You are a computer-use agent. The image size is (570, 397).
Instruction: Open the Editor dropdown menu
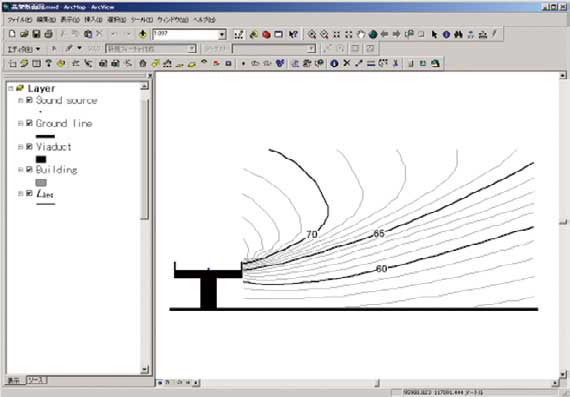(x=24, y=49)
